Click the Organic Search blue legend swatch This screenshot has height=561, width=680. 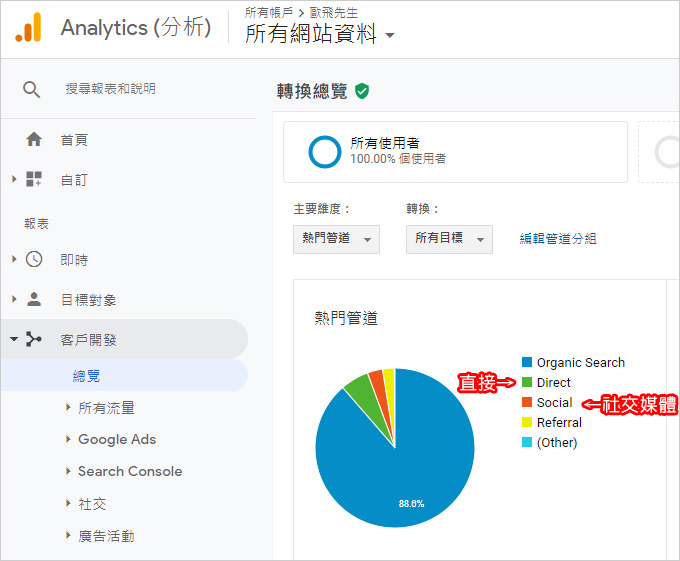click(527, 362)
